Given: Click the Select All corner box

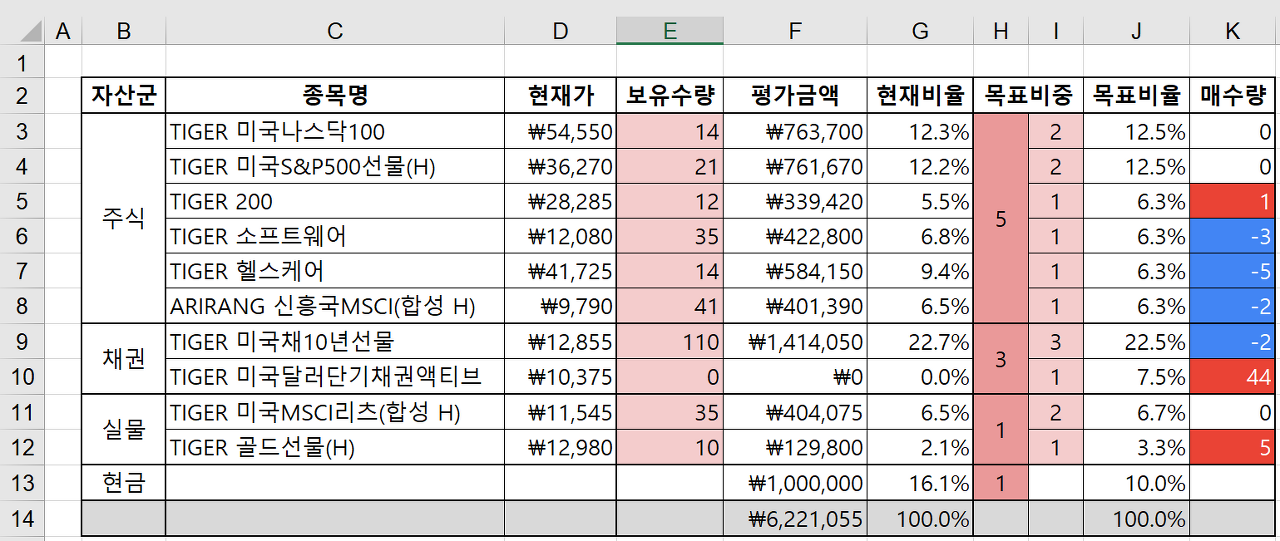Looking at the screenshot, I should pyautogui.click(x=24, y=31).
